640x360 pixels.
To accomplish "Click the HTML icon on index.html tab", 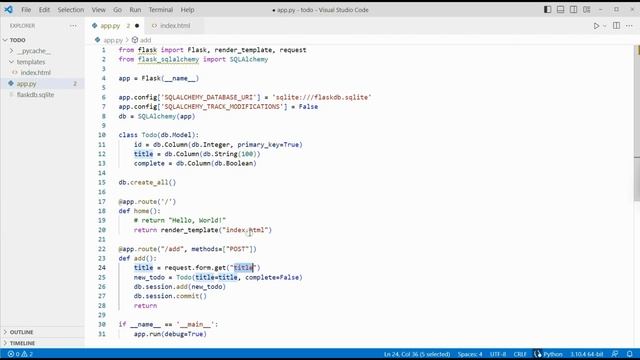I will click(154, 25).
